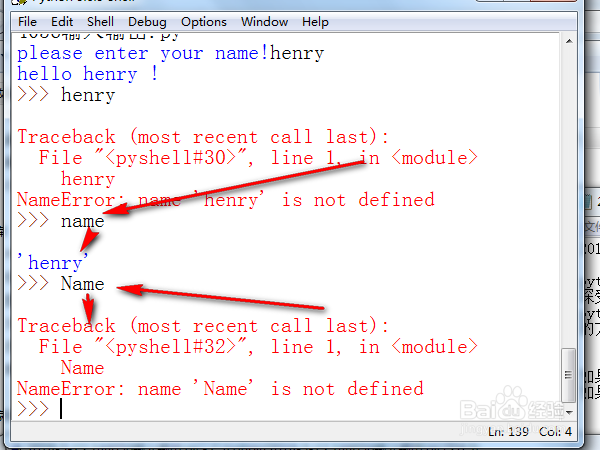Viewport: 600px width, 450px height.
Task: Open the Window menu
Action: coord(264,22)
